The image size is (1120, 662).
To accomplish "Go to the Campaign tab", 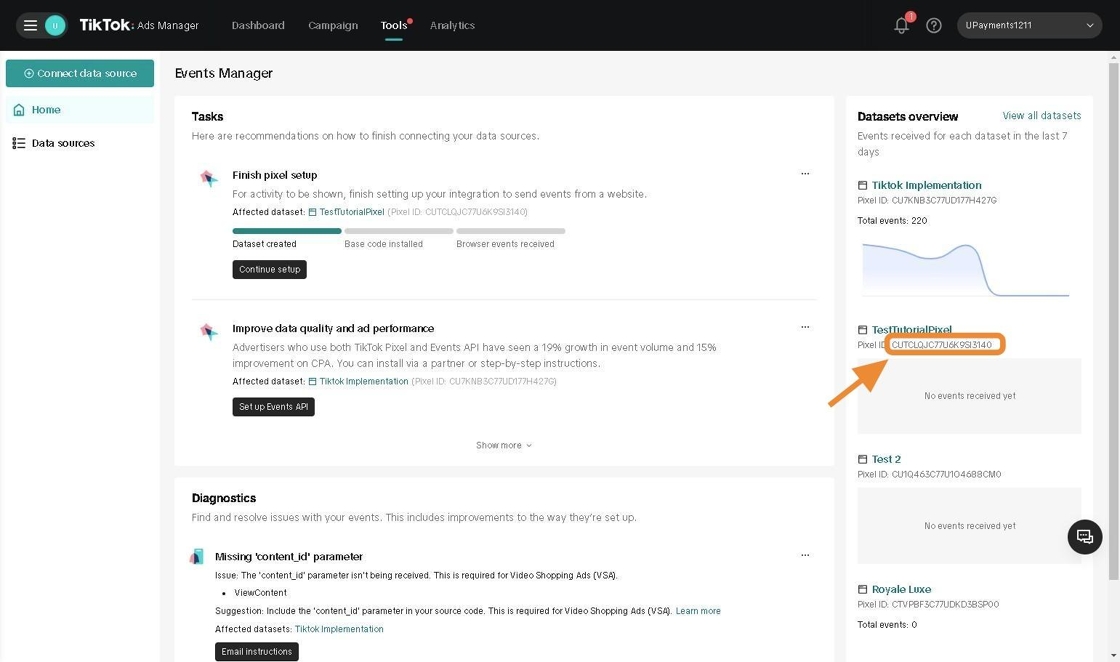I will tap(333, 26).
